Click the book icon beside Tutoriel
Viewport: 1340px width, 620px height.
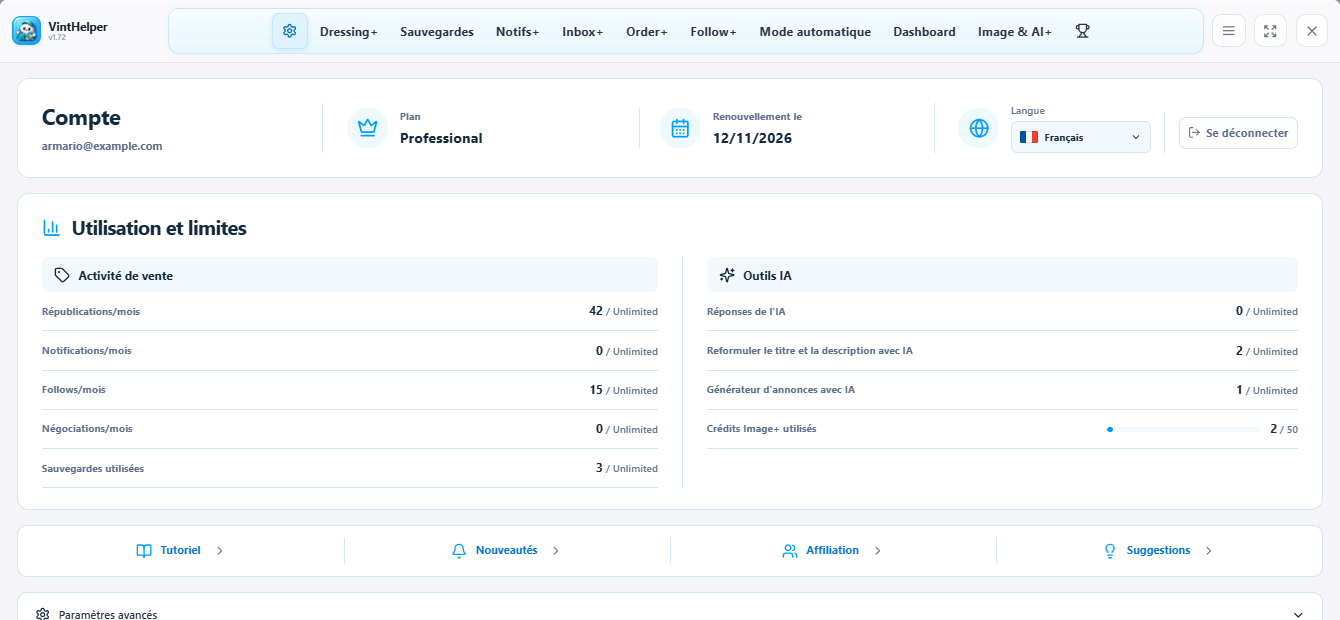[x=144, y=551]
